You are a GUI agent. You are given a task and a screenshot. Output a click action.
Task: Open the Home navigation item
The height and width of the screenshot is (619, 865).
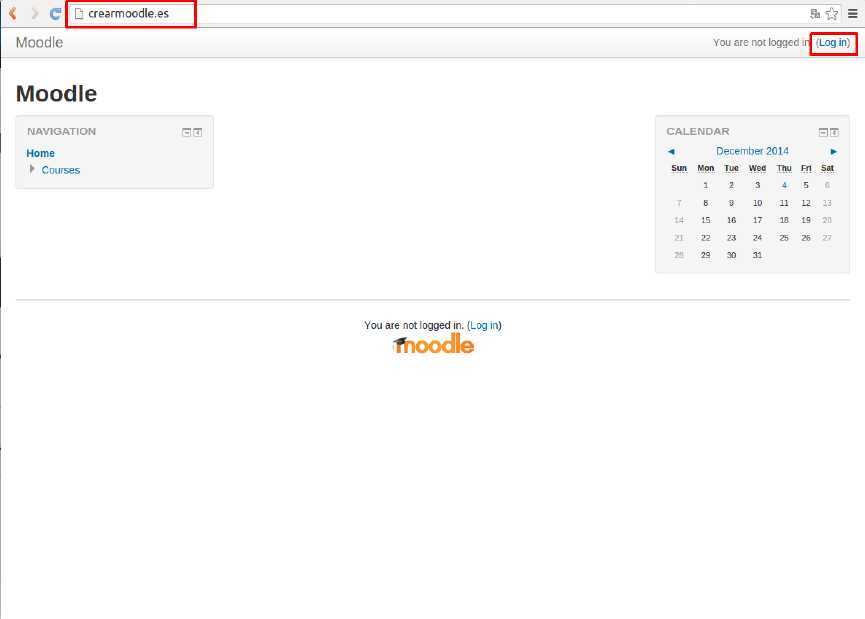tap(41, 153)
